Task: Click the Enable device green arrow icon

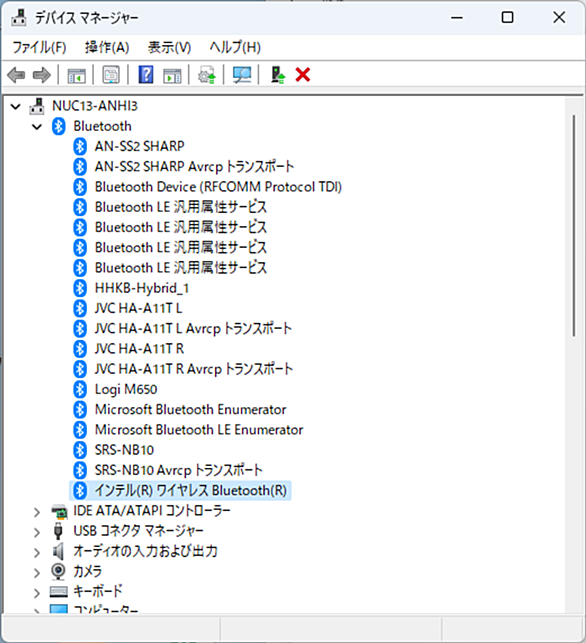Action: pos(278,75)
